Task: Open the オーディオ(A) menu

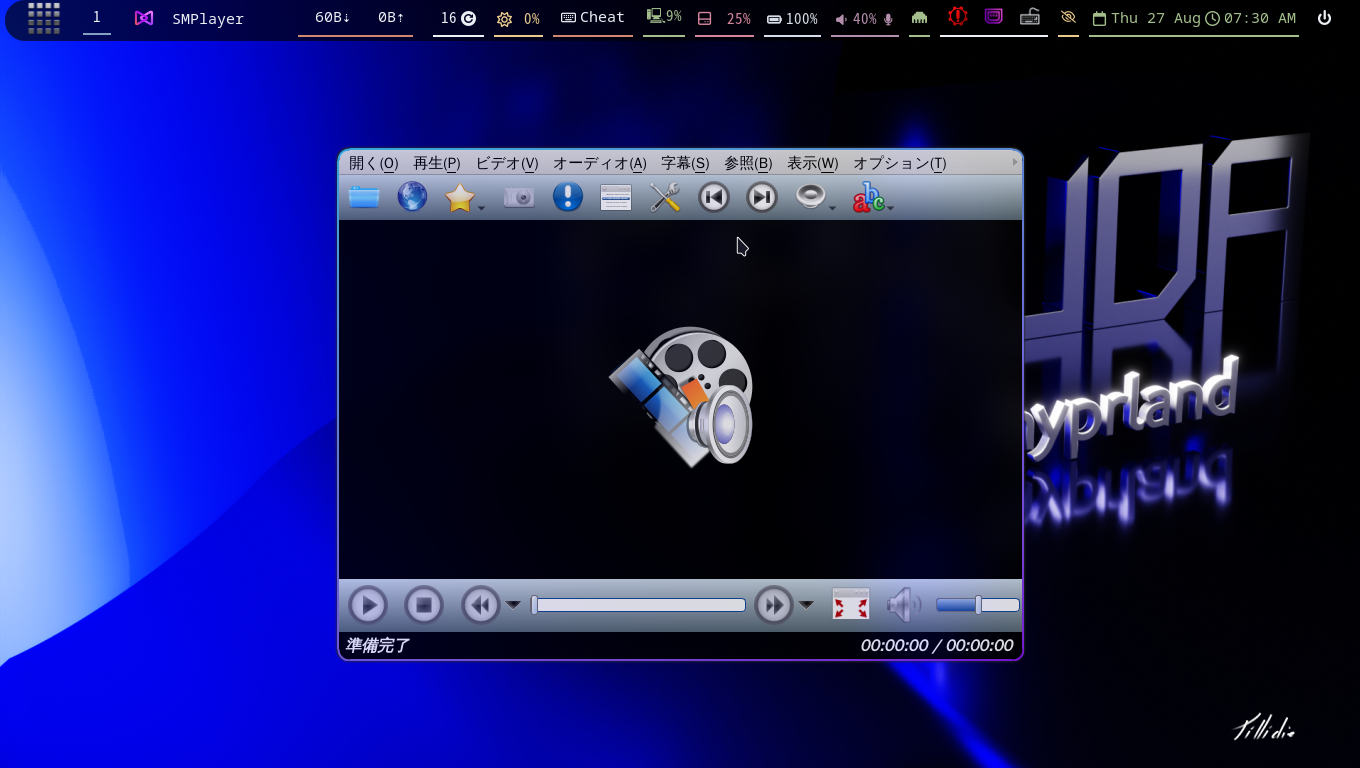Action: pos(599,163)
